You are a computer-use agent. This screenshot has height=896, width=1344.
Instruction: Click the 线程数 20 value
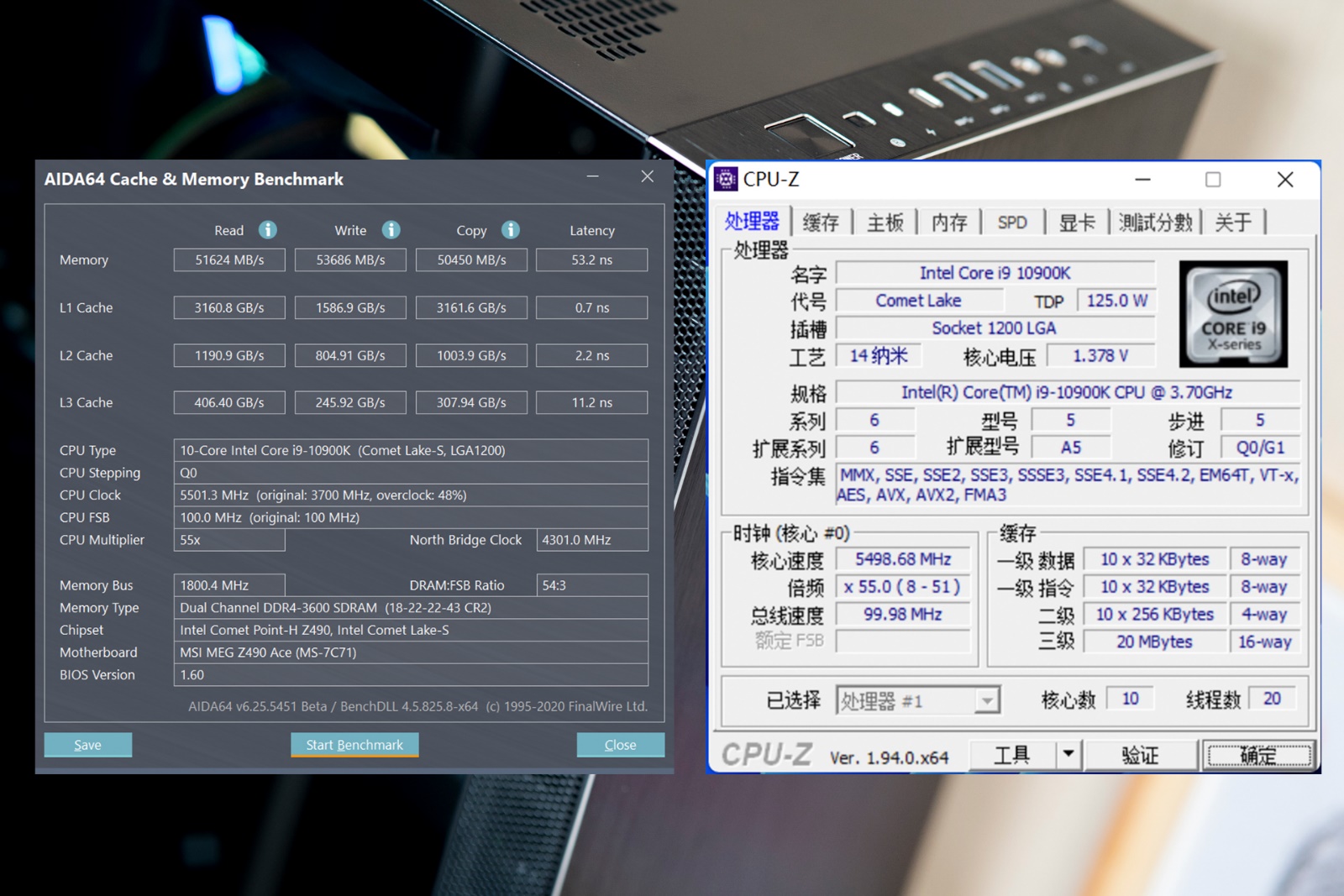click(1273, 699)
